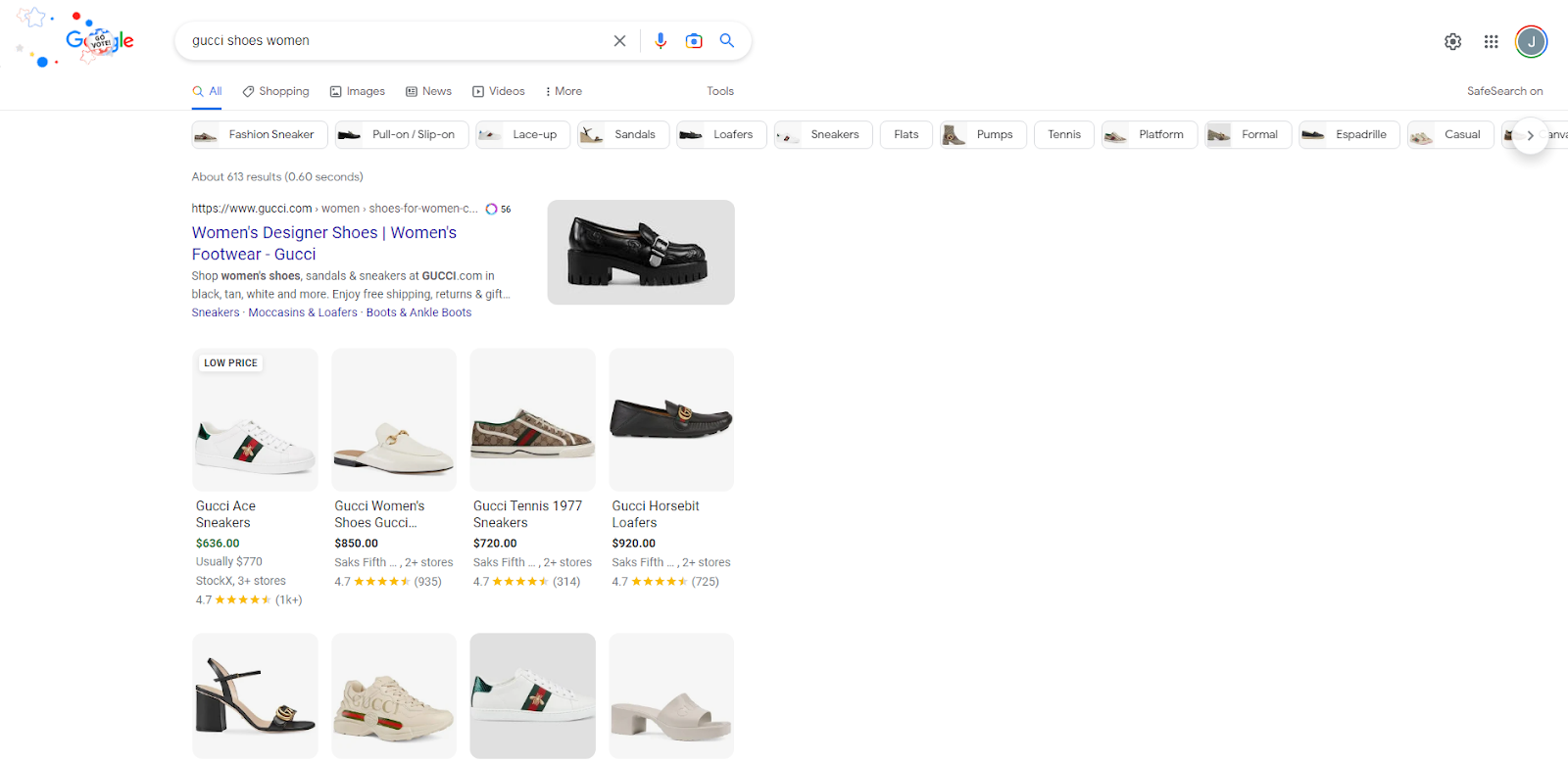Switch to the Shopping tab

tap(276, 91)
